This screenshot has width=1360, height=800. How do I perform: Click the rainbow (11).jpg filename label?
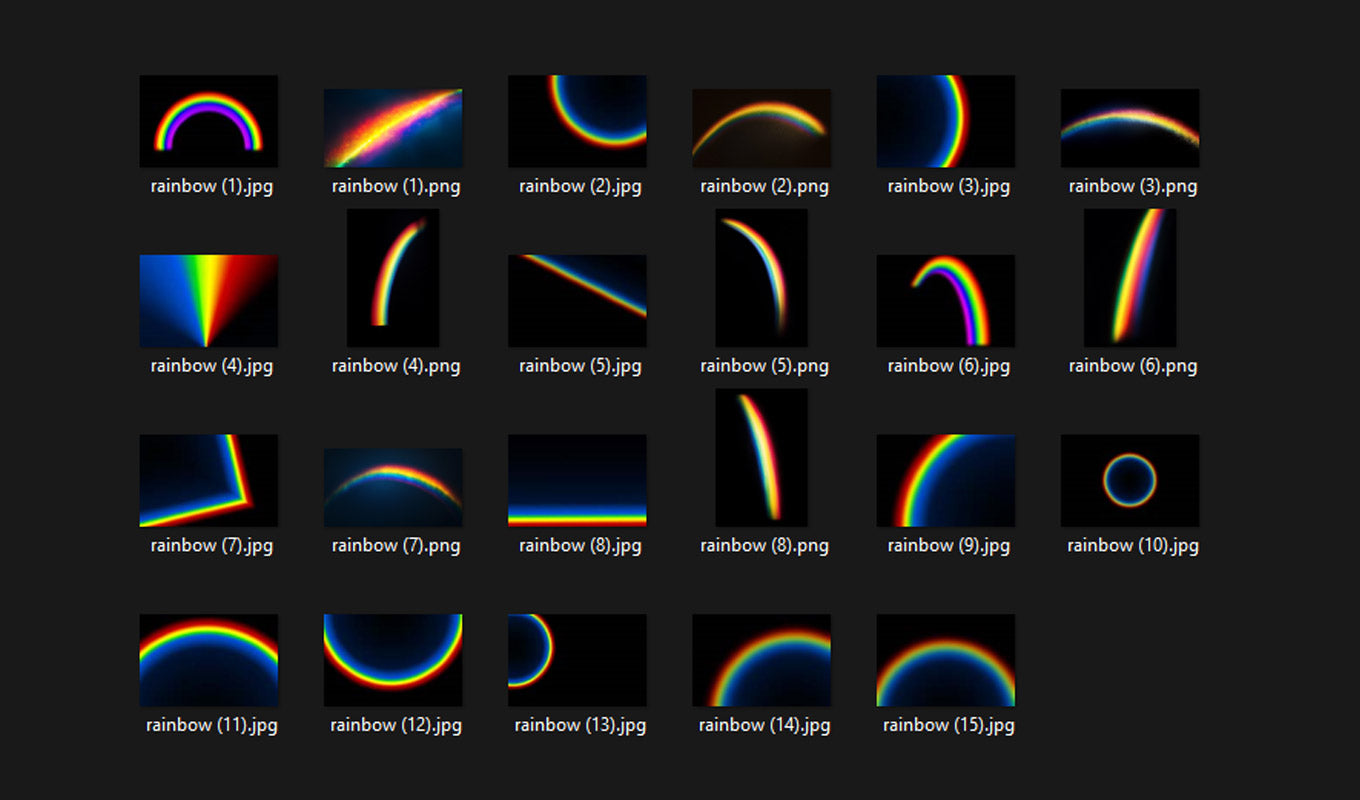pyautogui.click(x=211, y=726)
